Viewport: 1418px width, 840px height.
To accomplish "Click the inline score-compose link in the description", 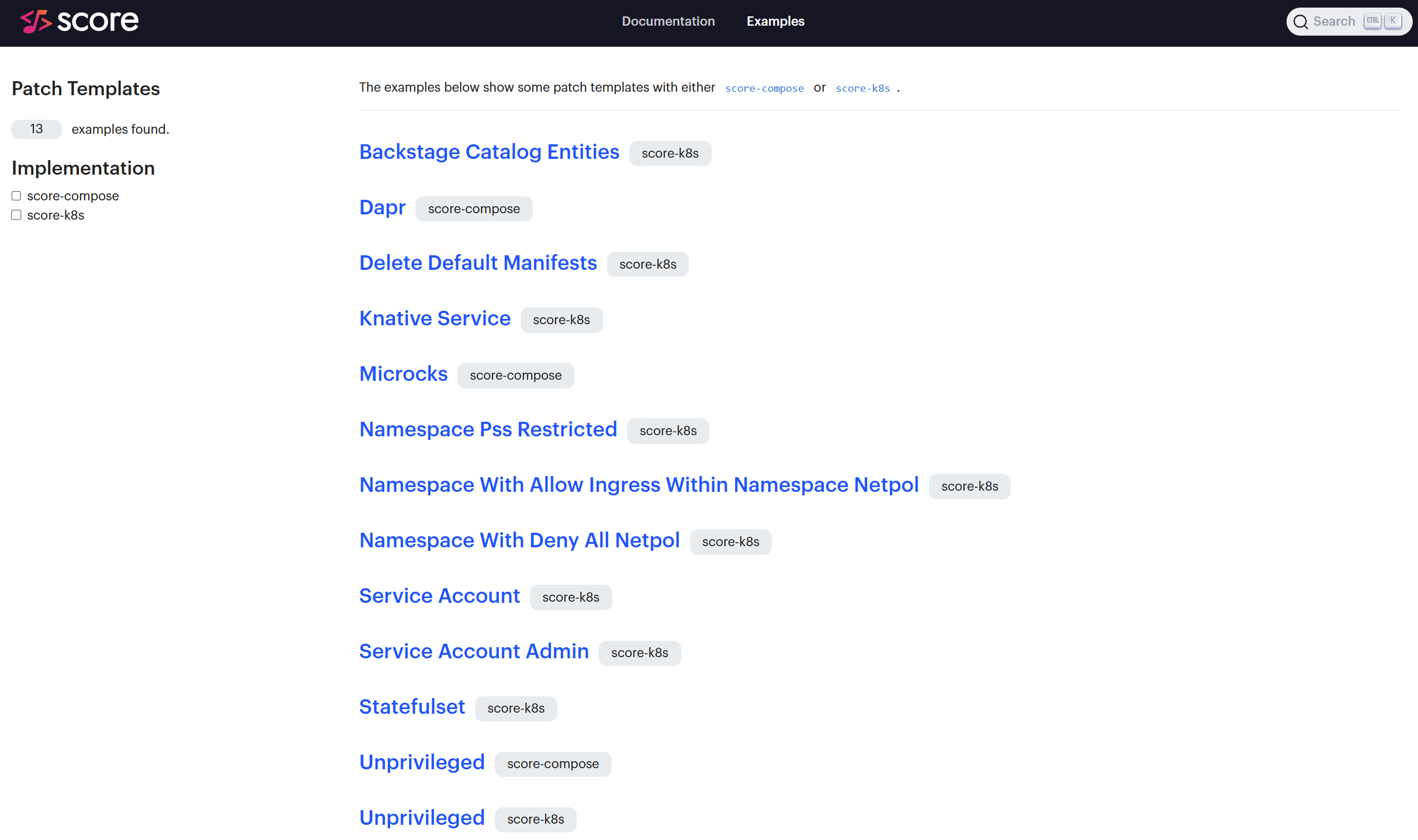I will (764, 88).
